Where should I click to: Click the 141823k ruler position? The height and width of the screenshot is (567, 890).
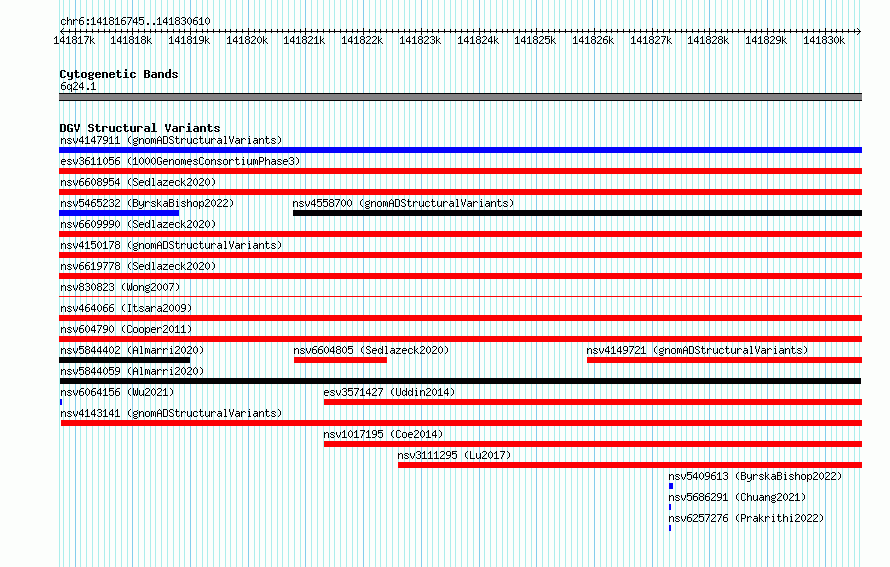pyautogui.click(x=420, y=40)
